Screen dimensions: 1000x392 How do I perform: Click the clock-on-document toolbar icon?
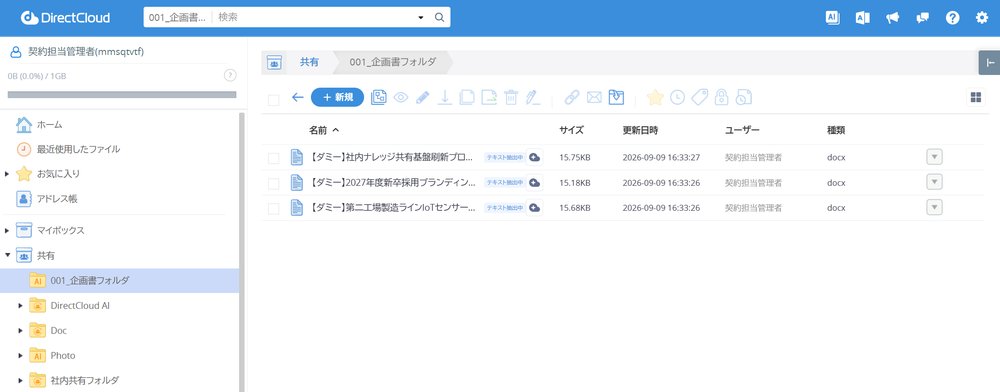tap(744, 98)
